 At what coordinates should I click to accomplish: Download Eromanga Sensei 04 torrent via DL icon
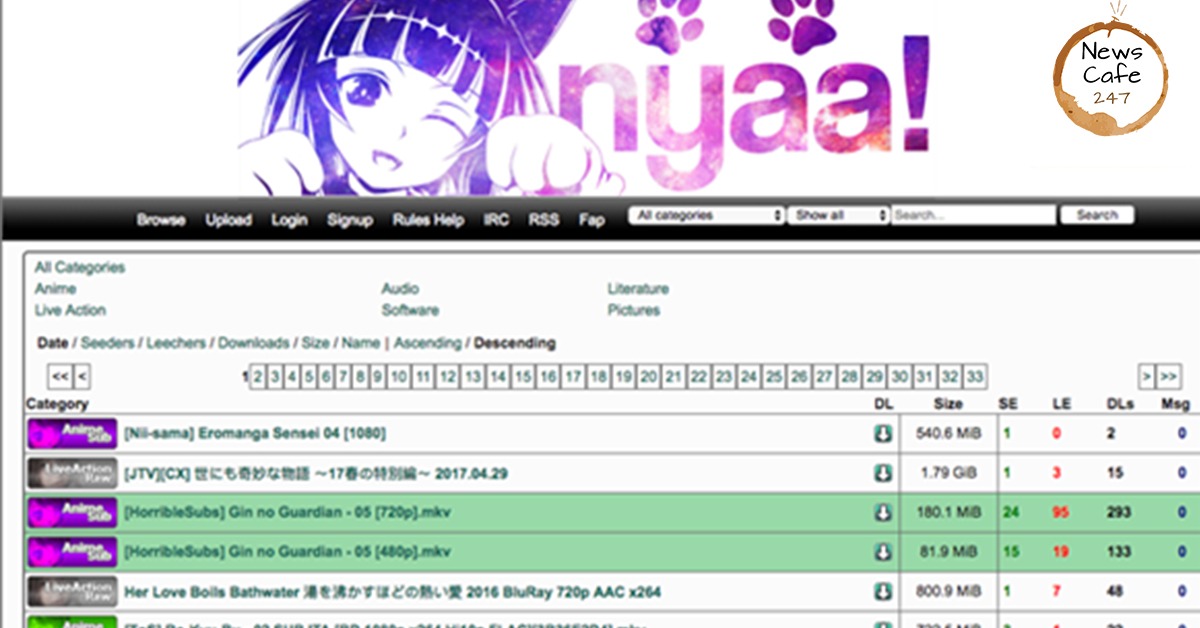tap(883, 433)
